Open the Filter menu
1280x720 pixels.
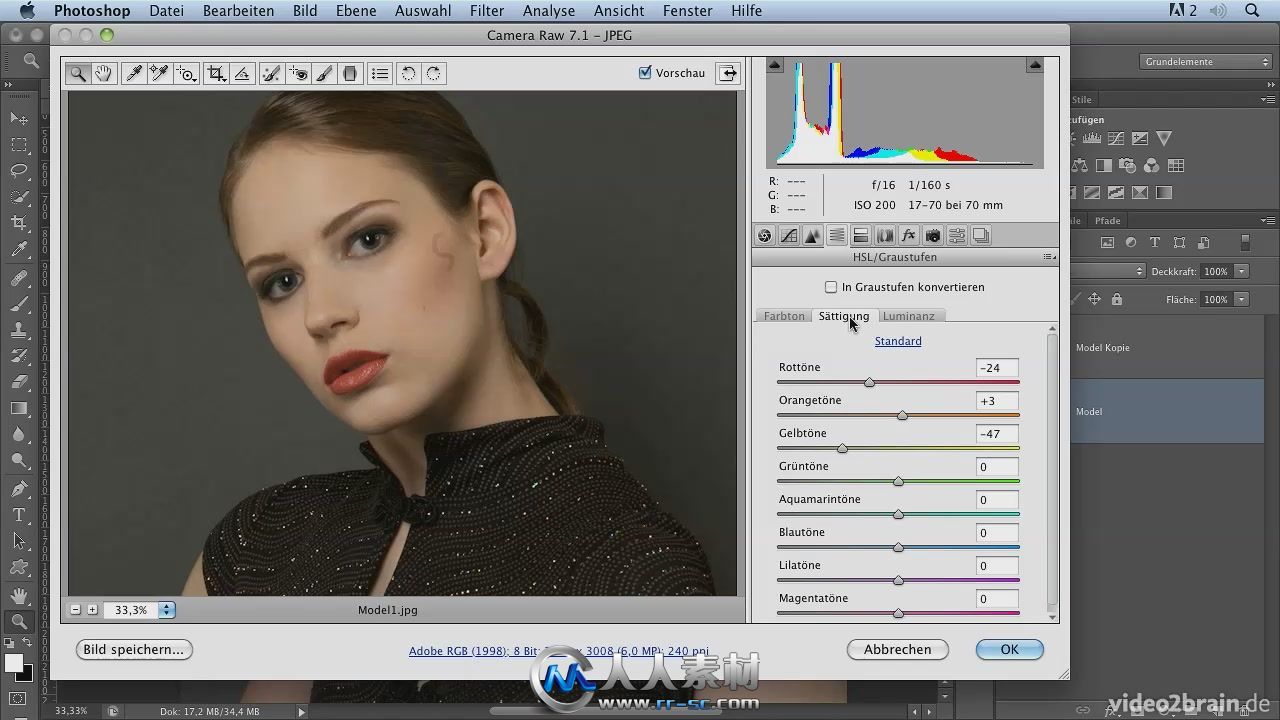[x=487, y=11]
